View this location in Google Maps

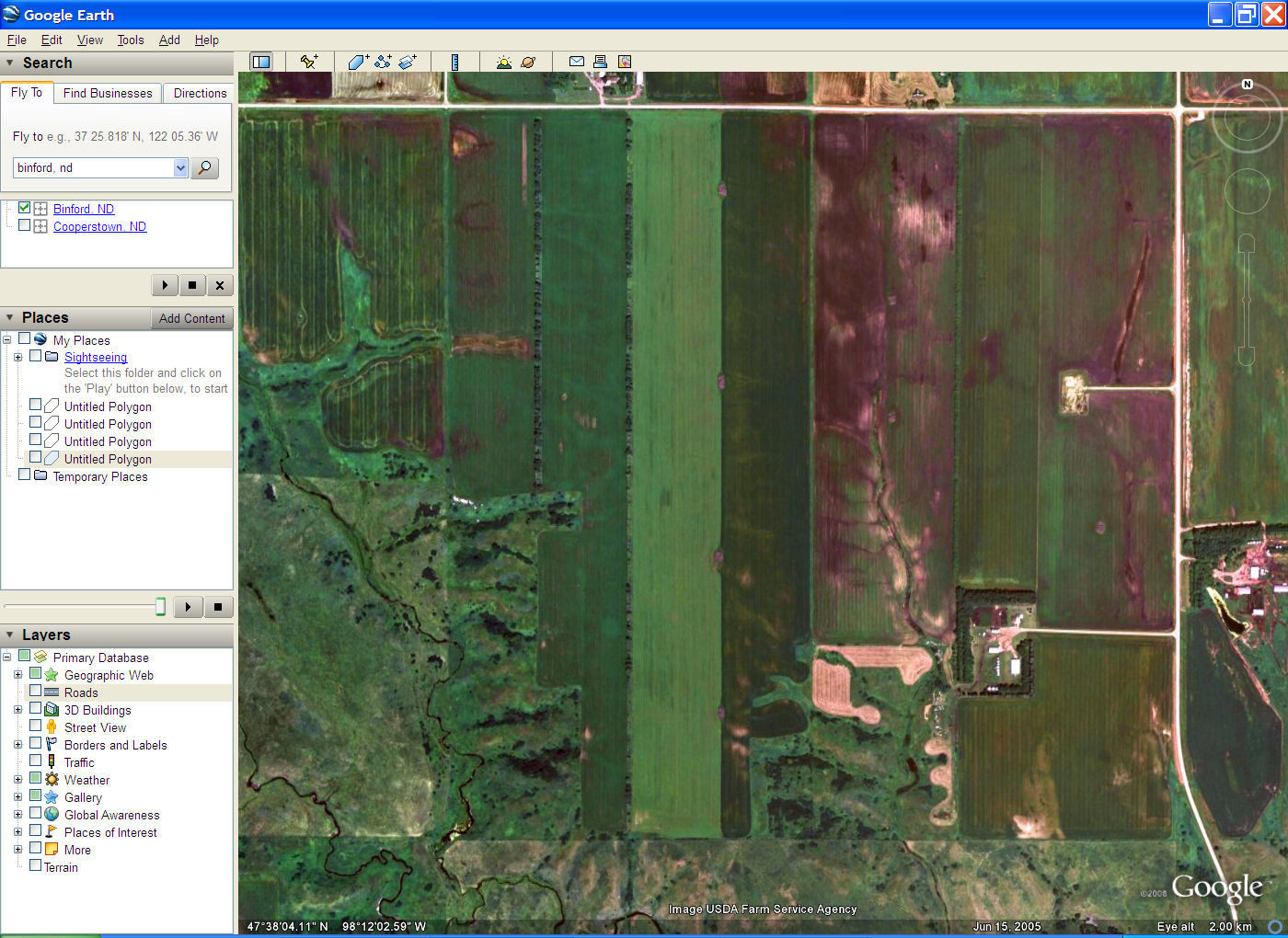tap(625, 62)
